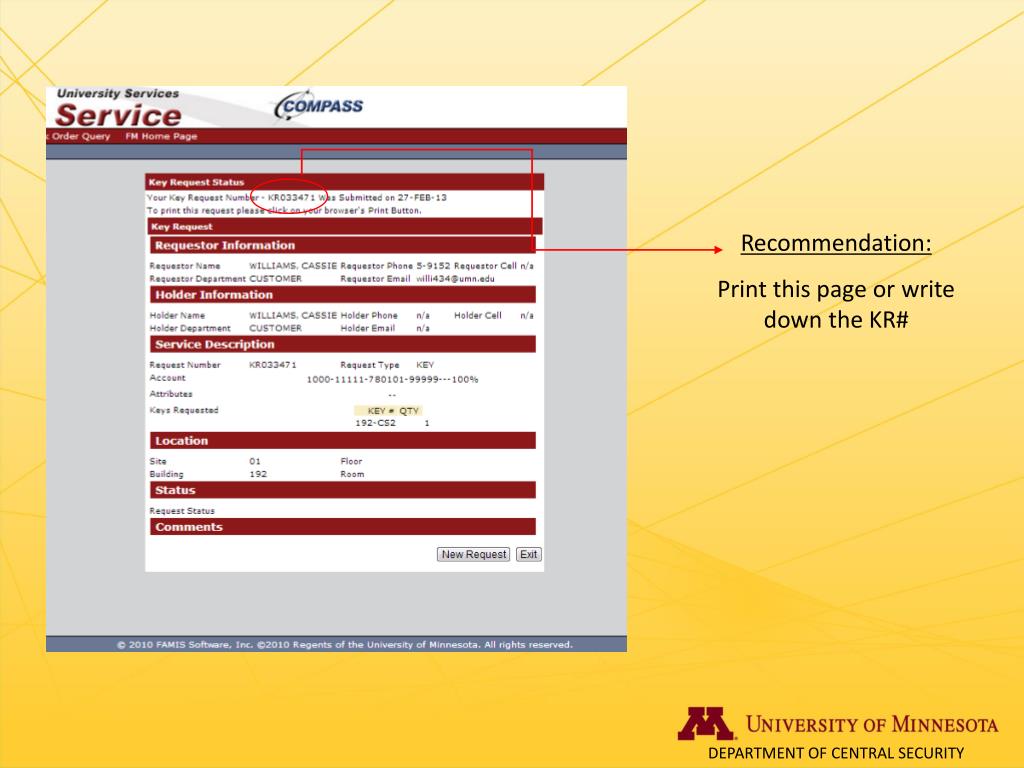This screenshot has width=1024, height=768.
Task: Open the Order Query menu link
Action: tap(80, 136)
